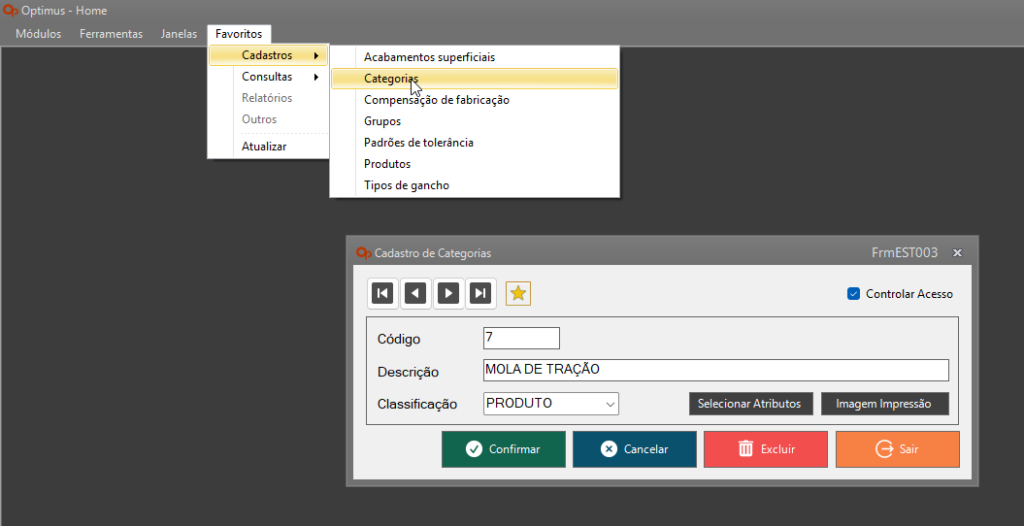Image resolution: width=1024 pixels, height=526 pixels.
Task: Jump to last record navigation icon
Action: click(481, 293)
